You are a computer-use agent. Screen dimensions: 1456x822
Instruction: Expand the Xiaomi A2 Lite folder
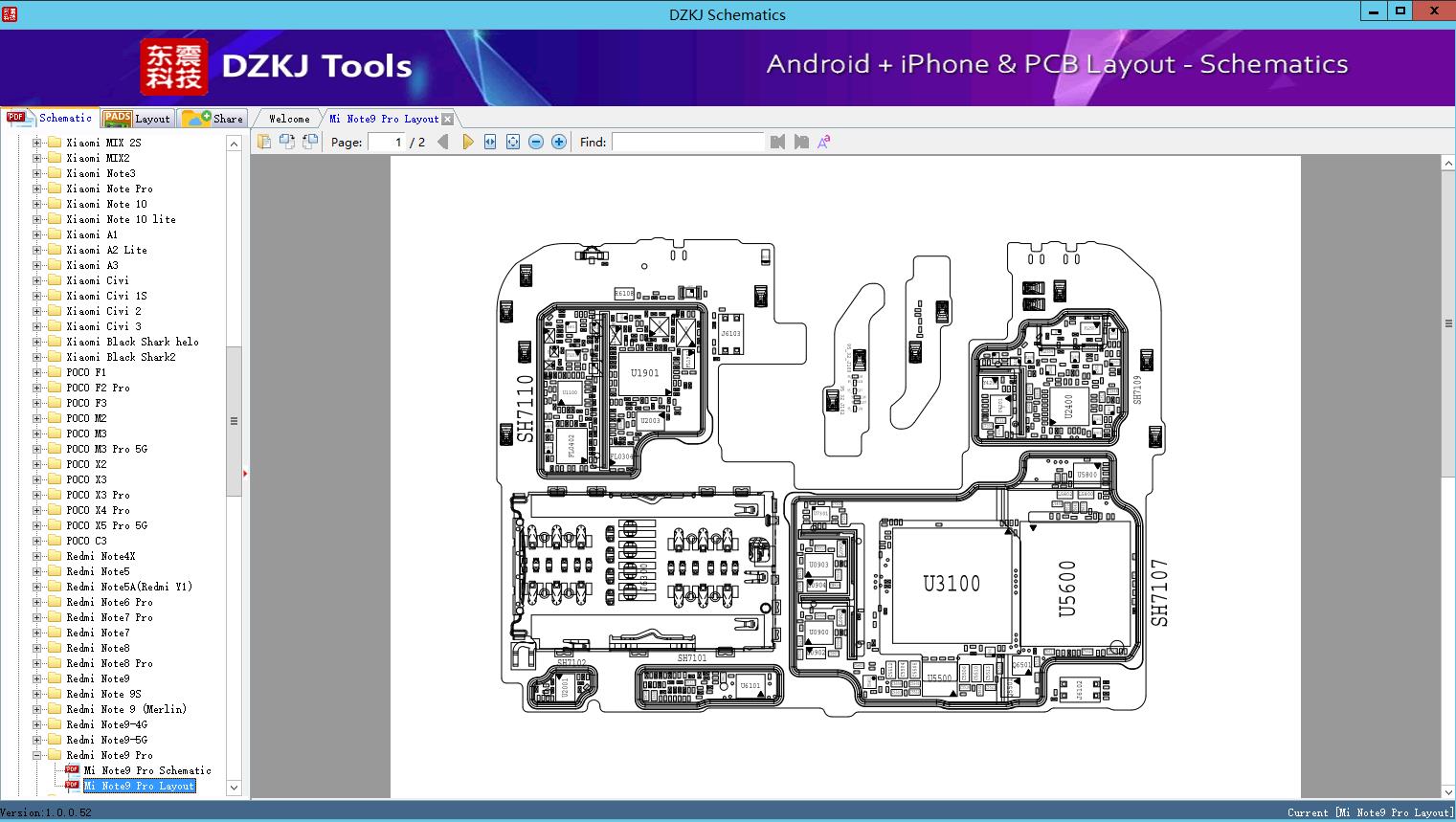[x=37, y=250]
